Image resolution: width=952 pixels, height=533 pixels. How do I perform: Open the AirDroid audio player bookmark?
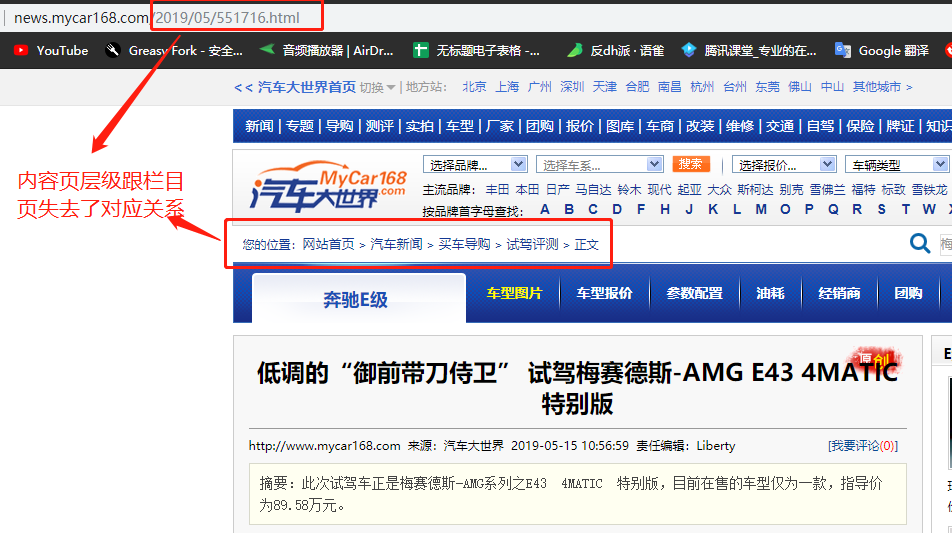[326, 50]
